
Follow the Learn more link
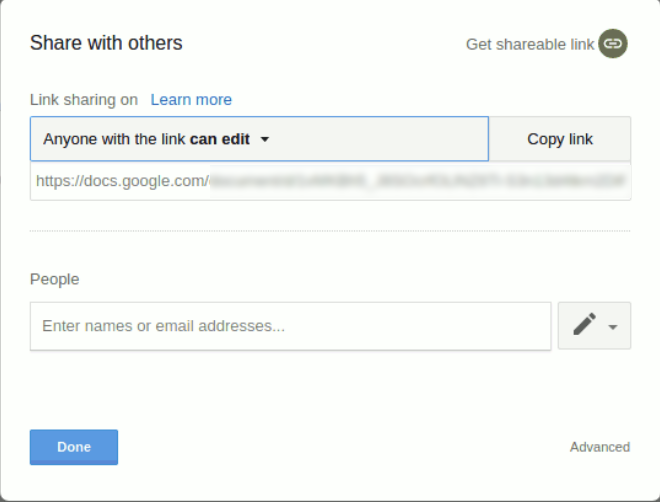coord(191,100)
